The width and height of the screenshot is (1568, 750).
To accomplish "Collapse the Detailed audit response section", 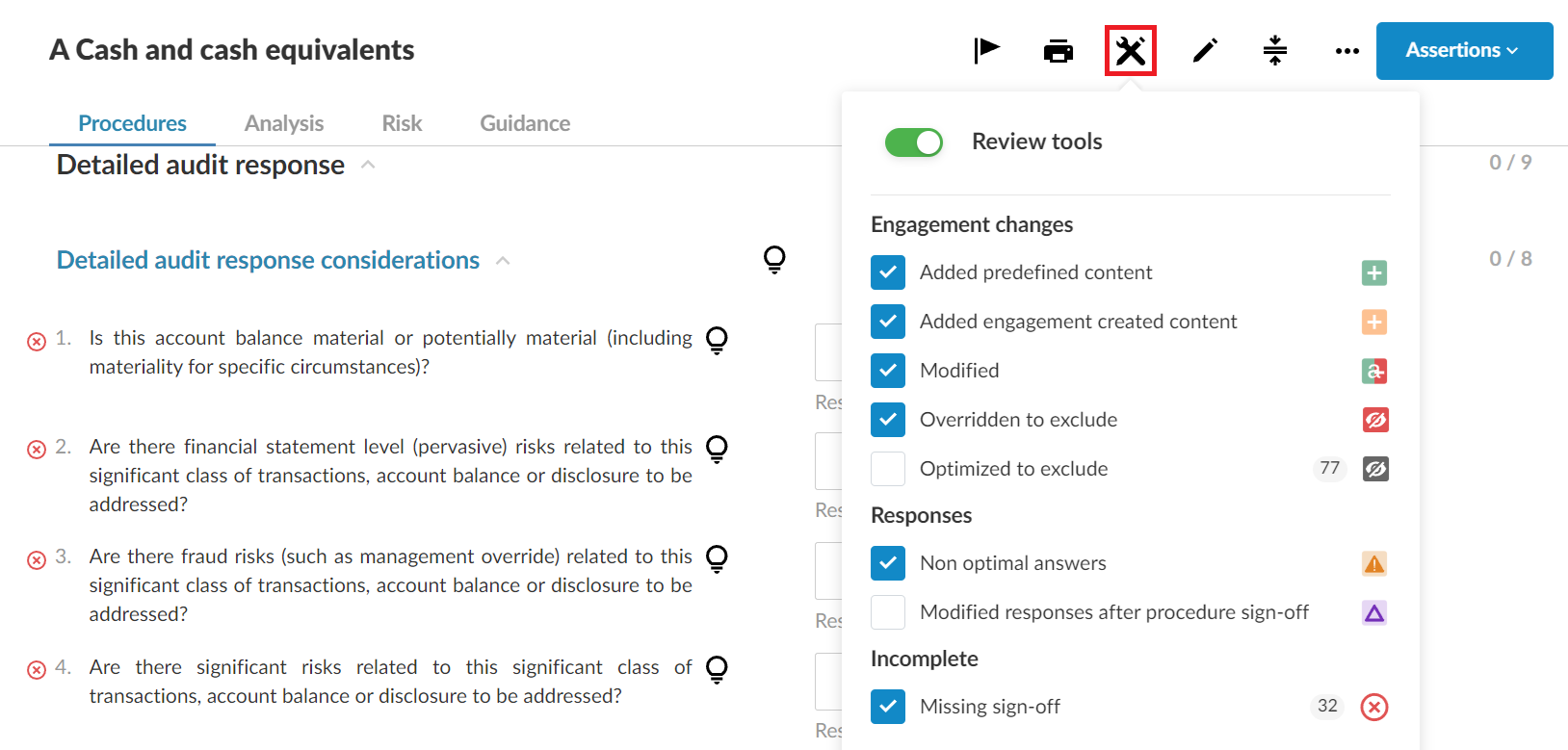I will tap(367, 165).
